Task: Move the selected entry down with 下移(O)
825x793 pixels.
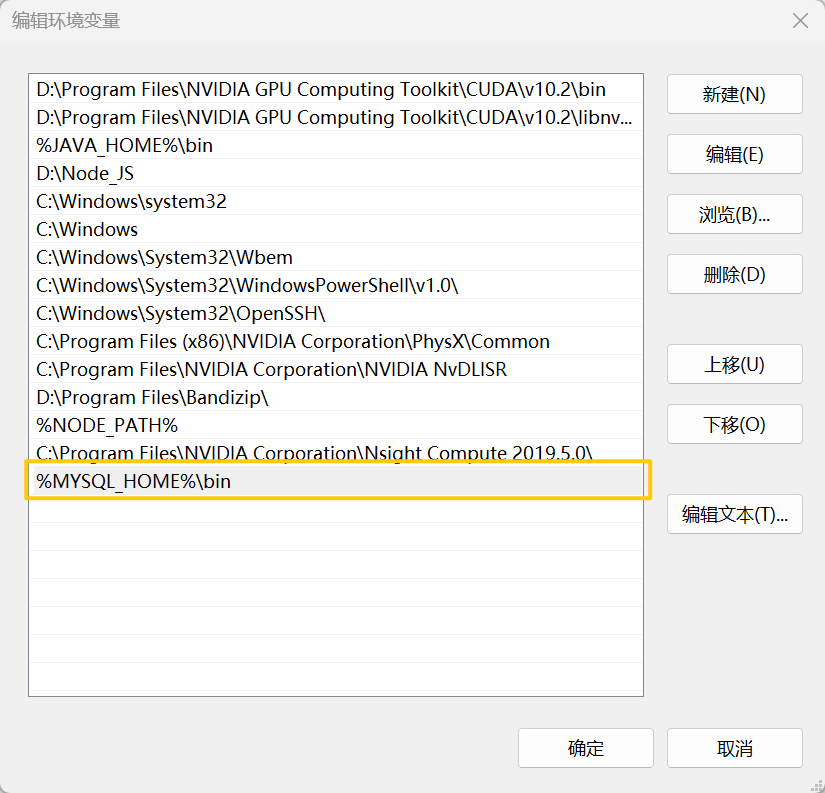Action: [x=734, y=424]
